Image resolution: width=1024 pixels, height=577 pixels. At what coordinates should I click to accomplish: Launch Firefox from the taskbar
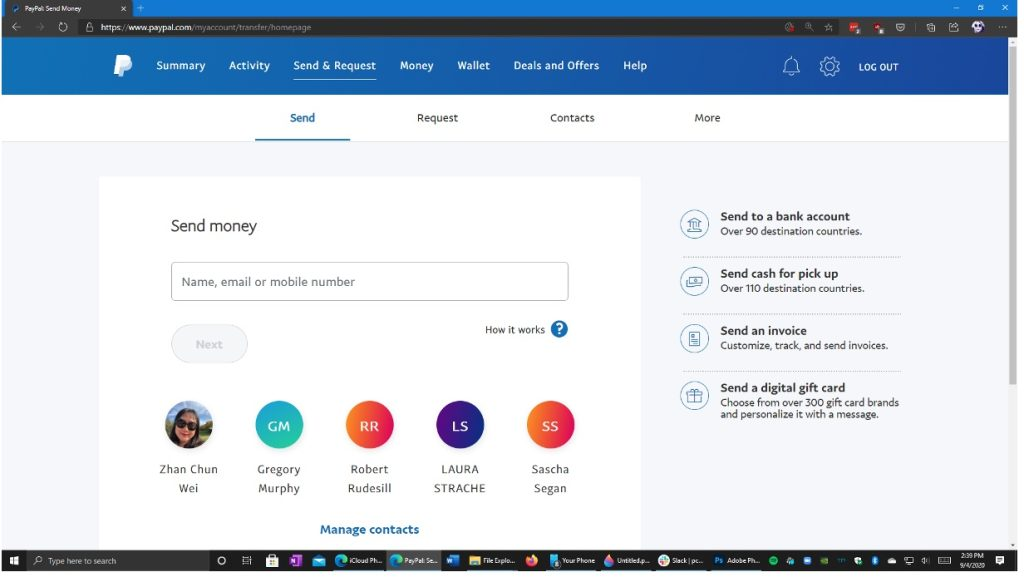pyautogui.click(x=532, y=561)
